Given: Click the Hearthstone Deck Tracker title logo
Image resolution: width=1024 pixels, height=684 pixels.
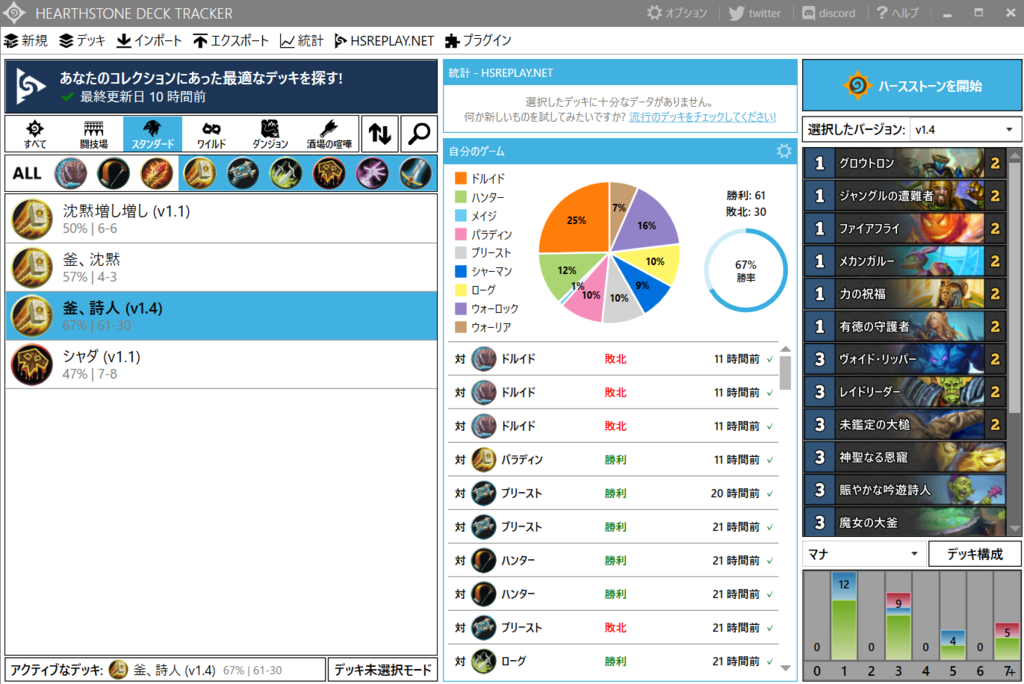Looking at the screenshot, I should (14, 13).
